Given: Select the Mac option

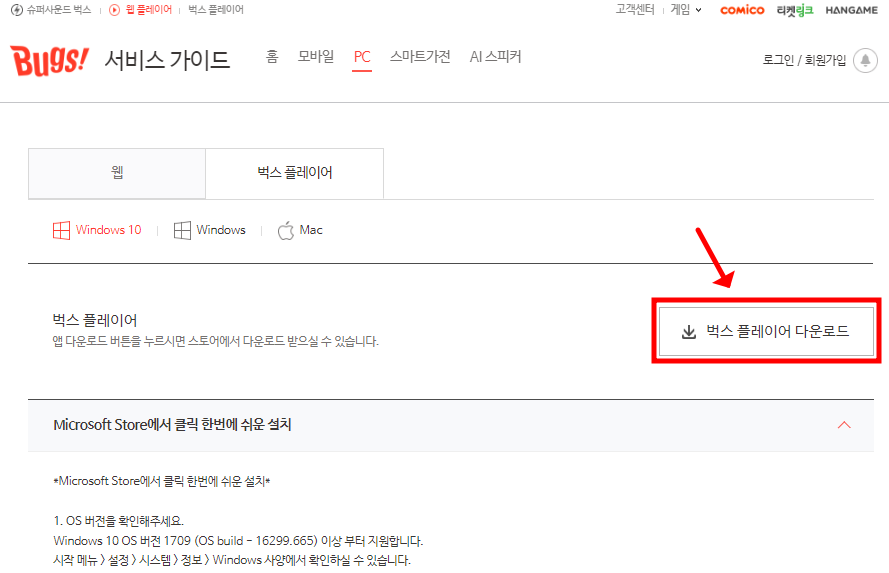Looking at the screenshot, I should [x=300, y=230].
